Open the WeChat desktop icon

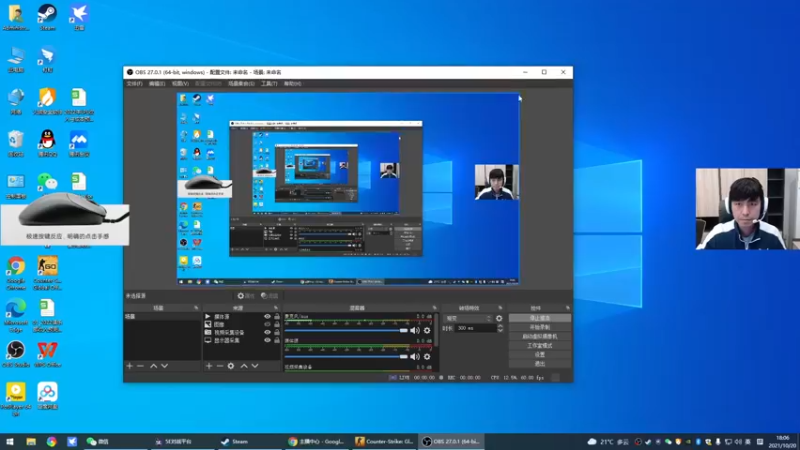click(x=47, y=182)
